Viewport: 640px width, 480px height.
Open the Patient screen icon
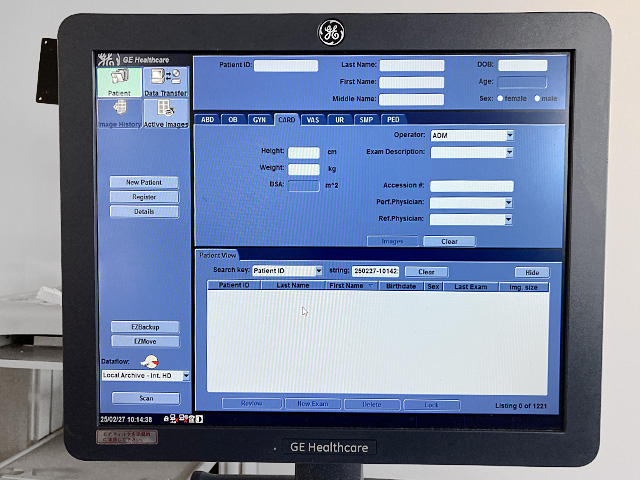pos(120,82)
